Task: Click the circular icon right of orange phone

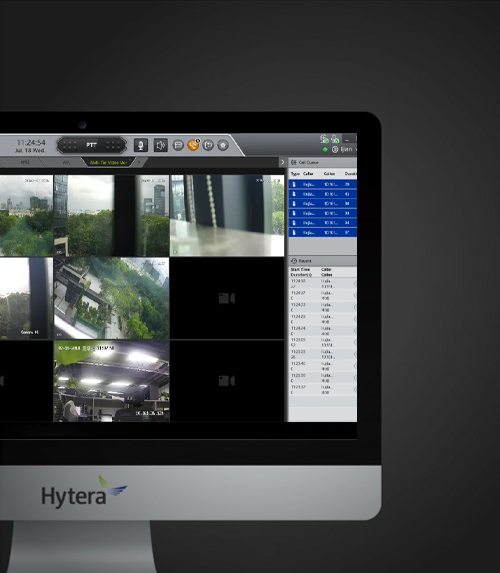Action: [208, 145]
